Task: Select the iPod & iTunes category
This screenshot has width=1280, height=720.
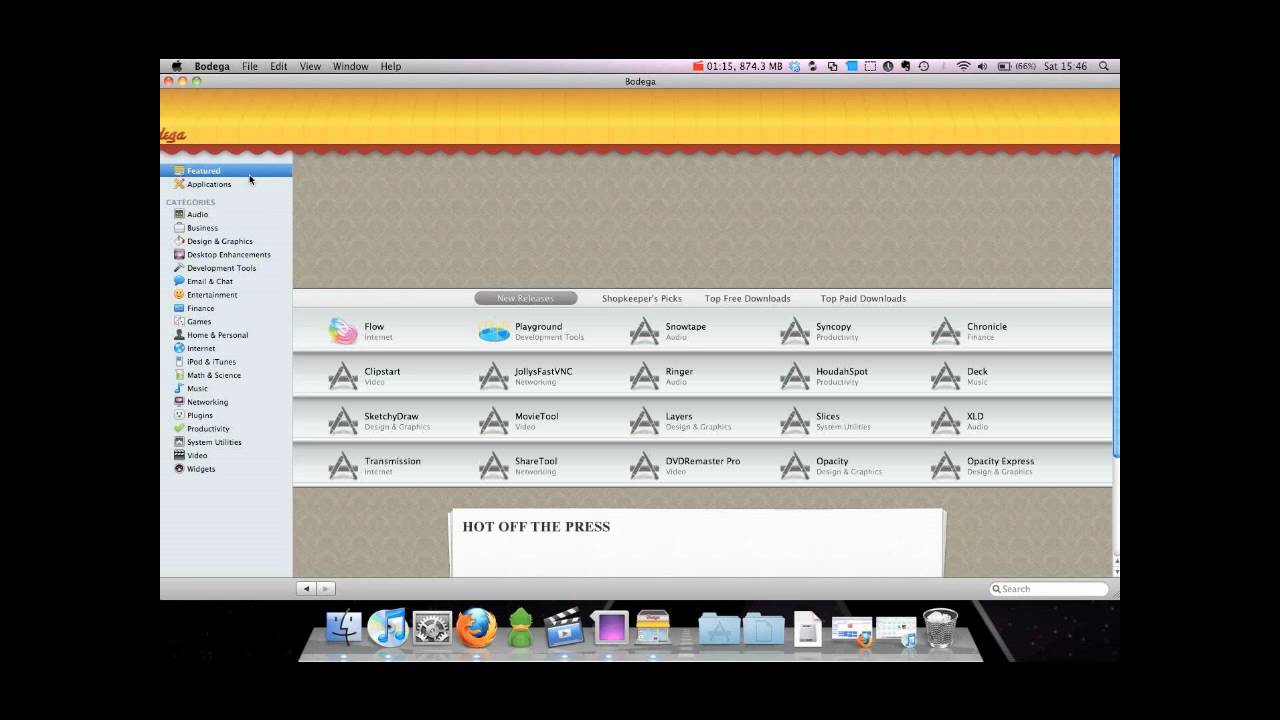Action: (211, 362)
